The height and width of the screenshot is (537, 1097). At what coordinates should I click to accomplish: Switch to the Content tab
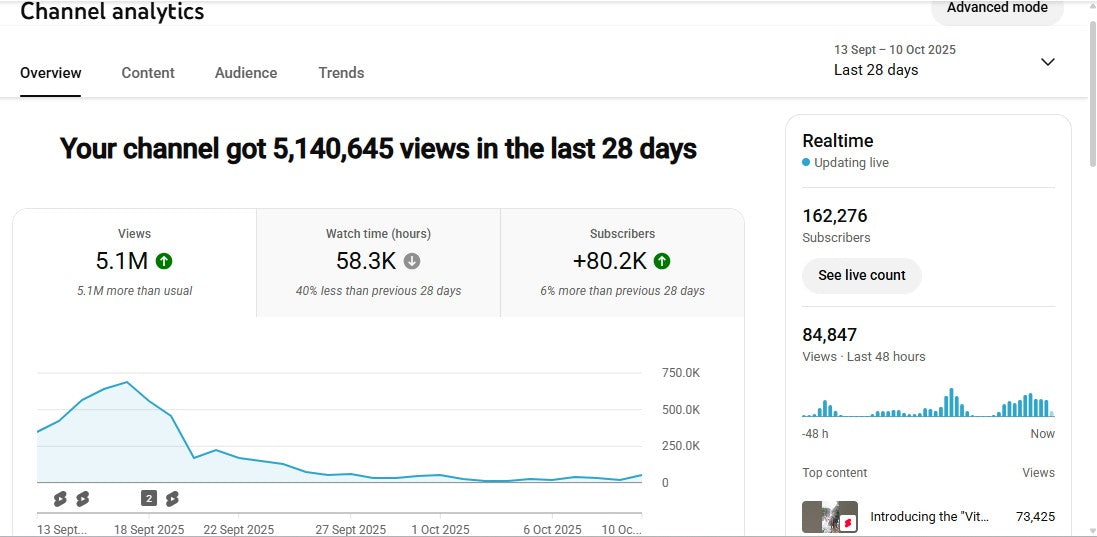click(x=148, y=73)
